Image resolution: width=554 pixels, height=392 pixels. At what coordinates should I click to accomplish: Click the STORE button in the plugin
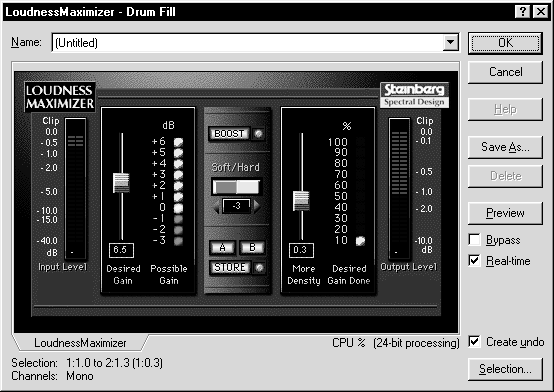pos(230,267)
